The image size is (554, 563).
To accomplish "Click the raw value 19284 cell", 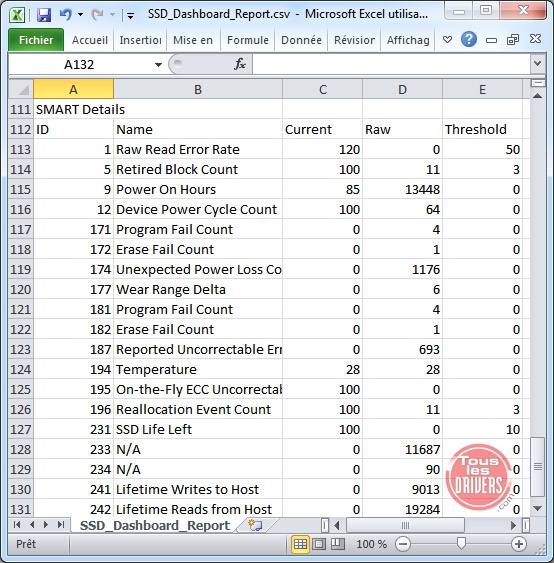I will point(402,509).
